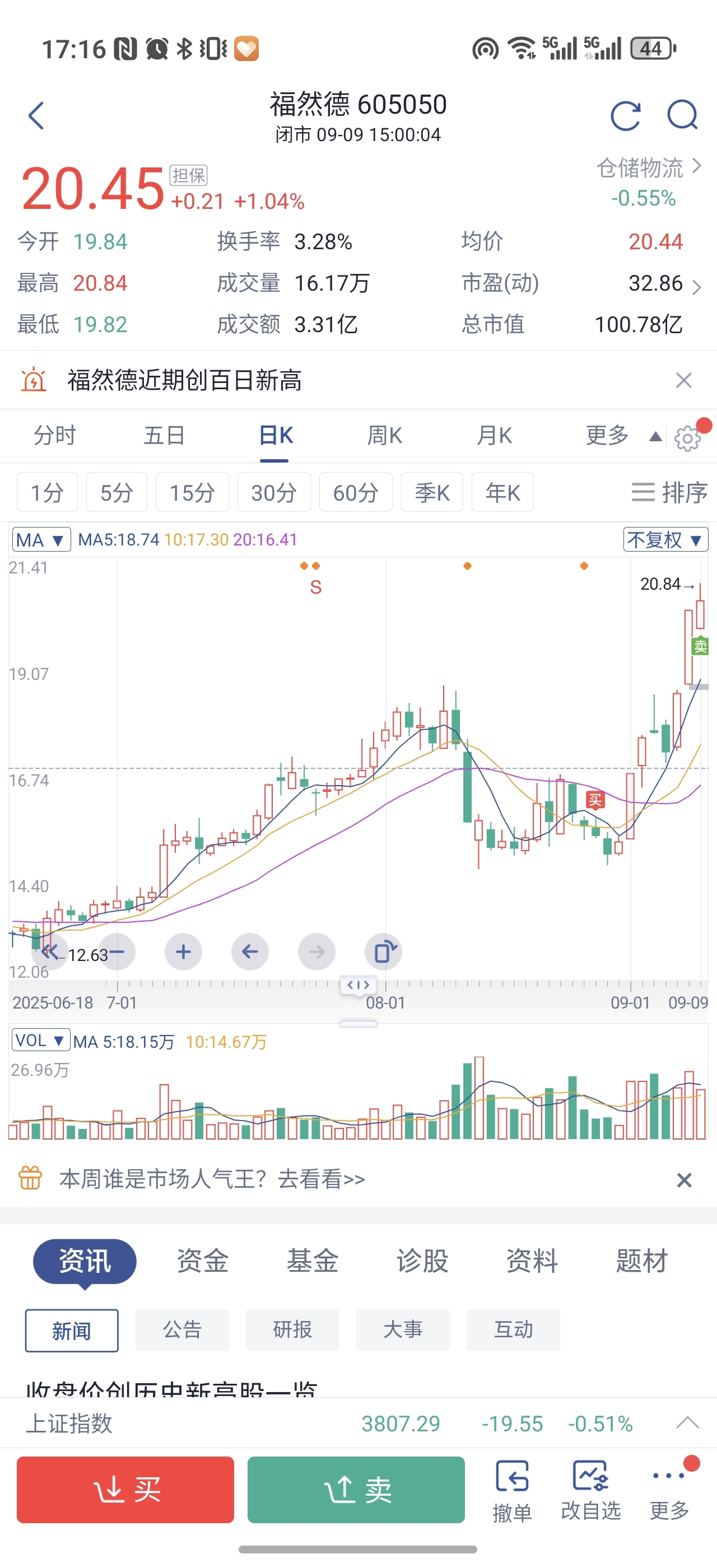The height and width of the screenshot is (1568, 717).
Task: Switch to 月K chart tab
Action: 494,436
